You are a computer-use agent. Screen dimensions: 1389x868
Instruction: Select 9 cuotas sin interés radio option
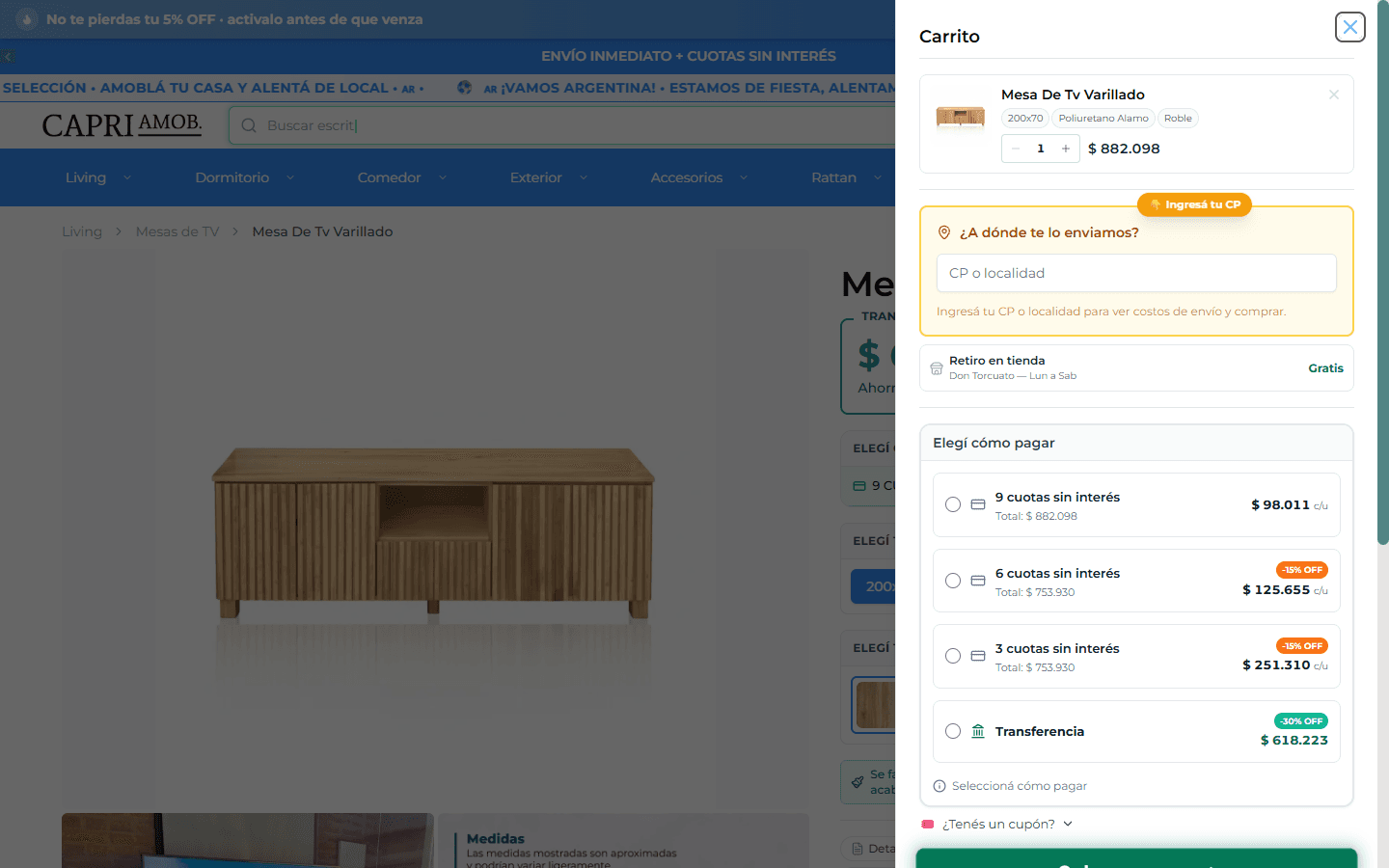(953, 504)
